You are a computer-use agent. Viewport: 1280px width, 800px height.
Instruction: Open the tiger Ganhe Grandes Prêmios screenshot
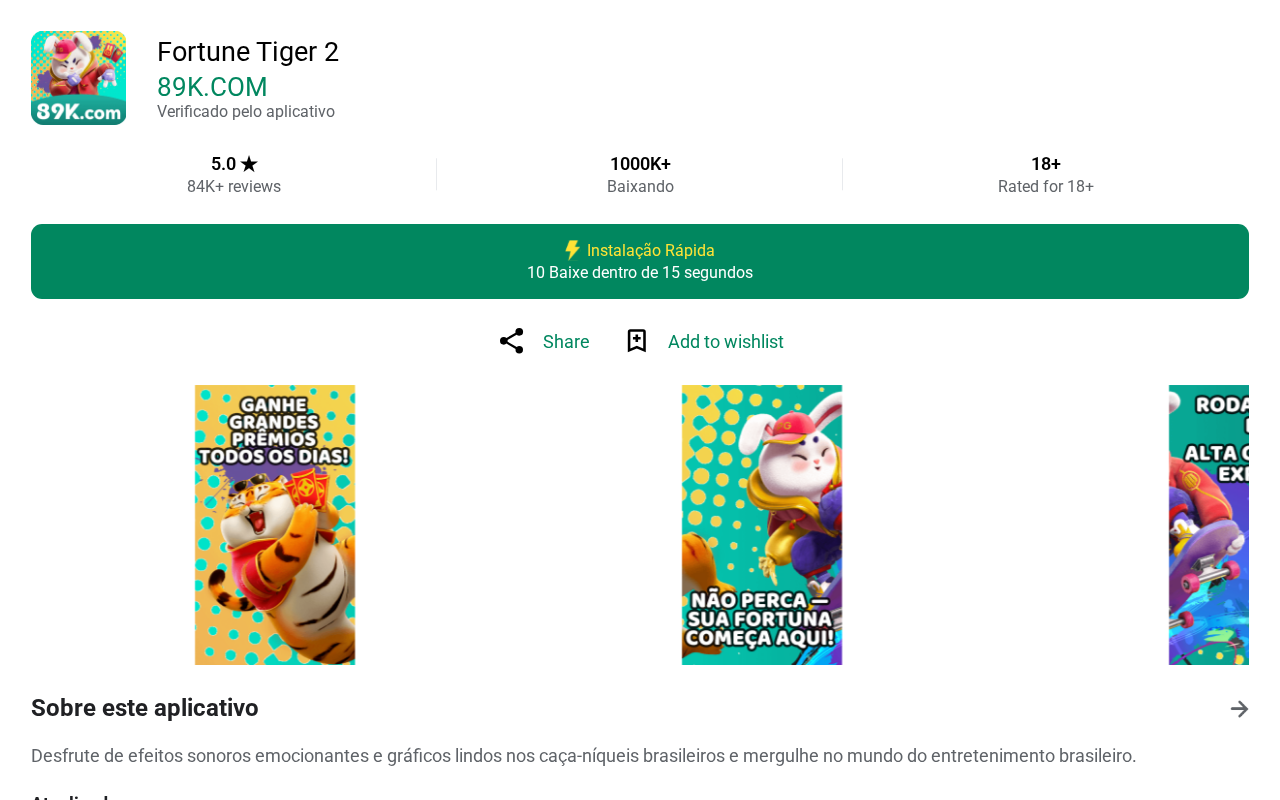(x=275, y=525)
